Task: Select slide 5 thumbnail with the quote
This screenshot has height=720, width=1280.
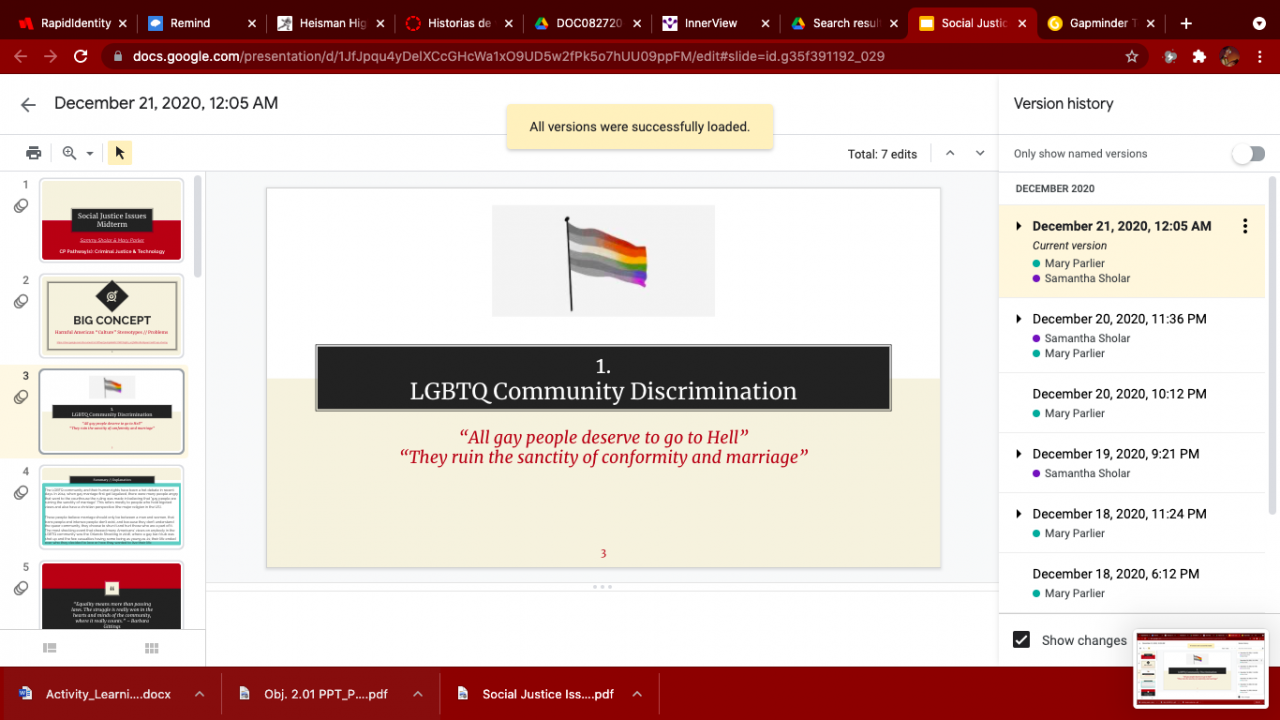Action: tap(111, 595)
